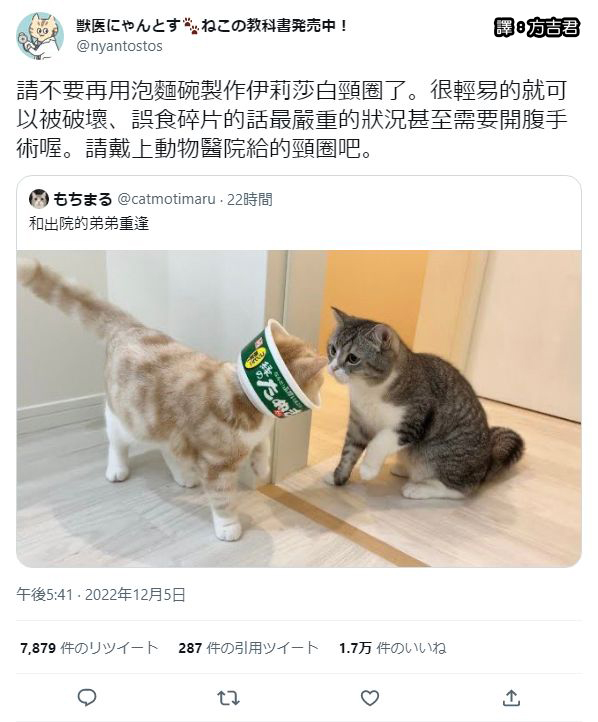Like the tweet with heart icon
The height and width of the screenshot is (722, 598).
coord(370,698)
